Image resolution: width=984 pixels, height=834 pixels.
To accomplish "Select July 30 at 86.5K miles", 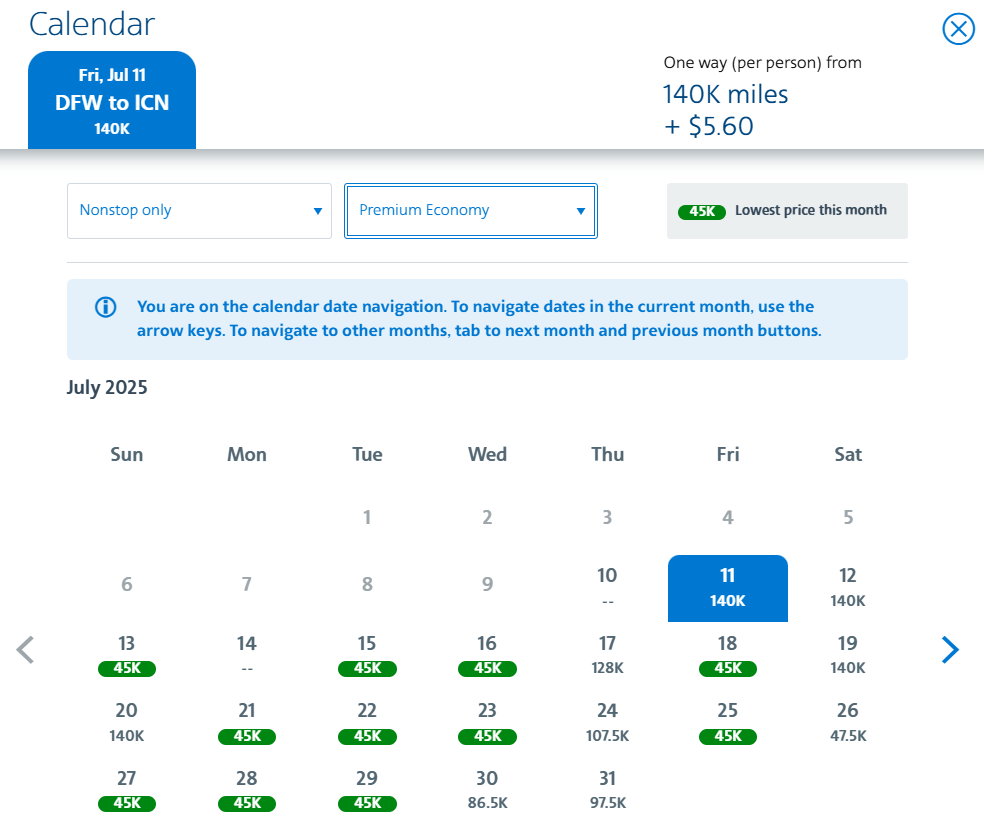I will [487, 790].
